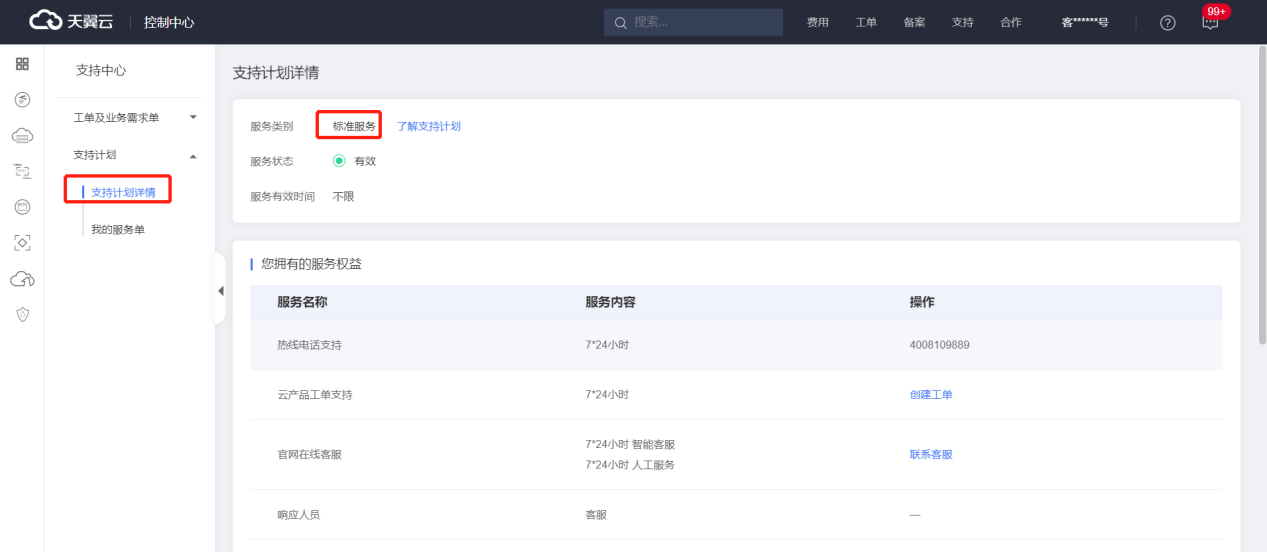Click the 热线电话支持 row name
Viewport: 1267px width, 552px height.
(310, 345)
